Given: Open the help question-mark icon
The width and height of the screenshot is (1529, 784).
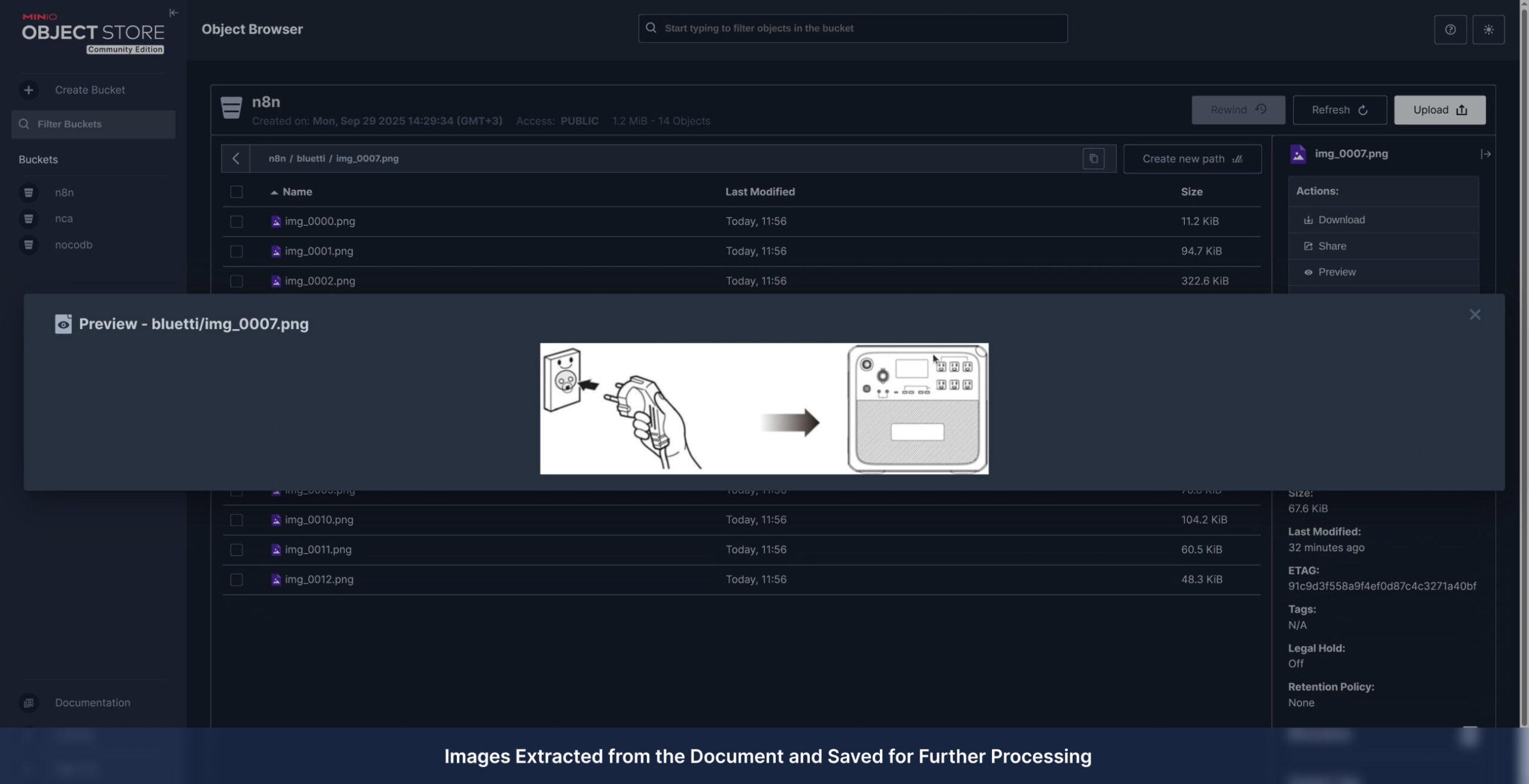Looking at the screenshot, I should click(1450, 29).
